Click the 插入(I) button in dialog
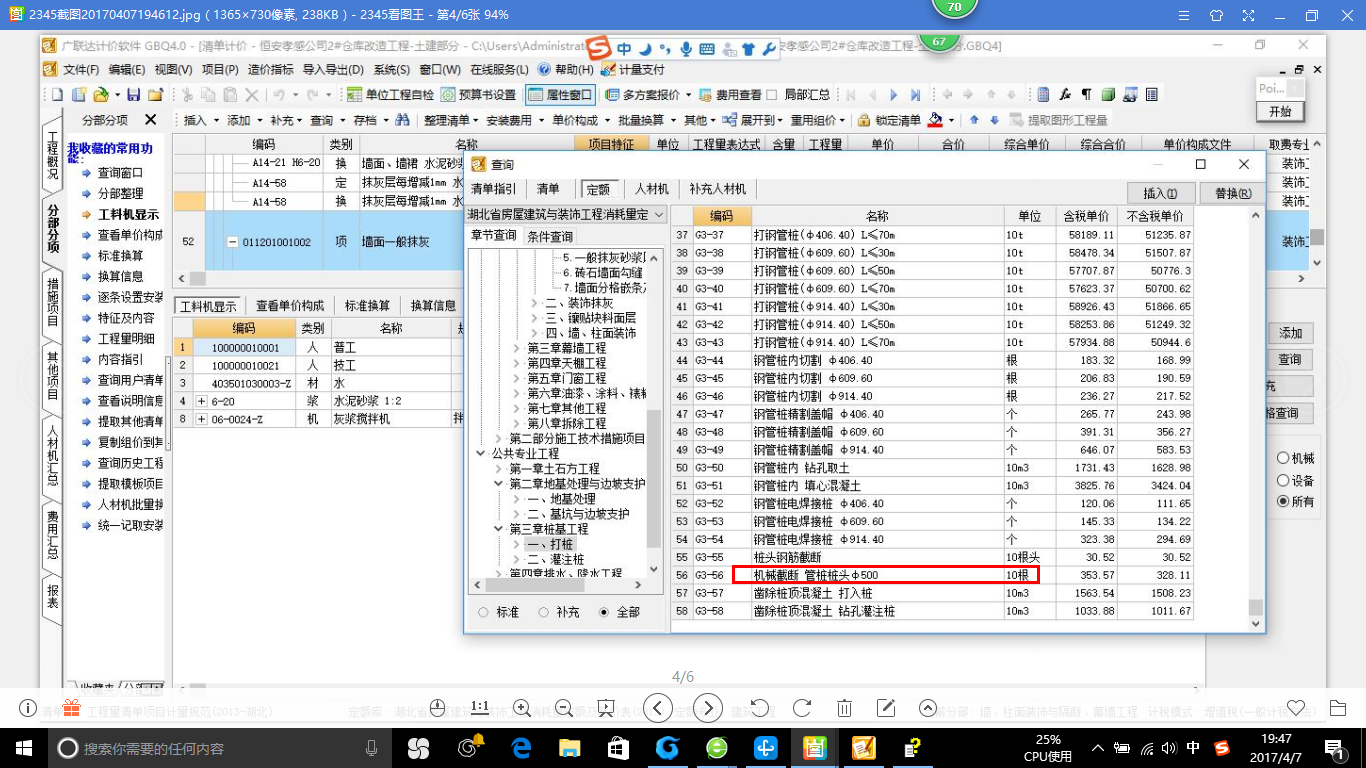The height and width of the screenshot is (768, 1366). pyautogui.click(x=1160, y=193)
